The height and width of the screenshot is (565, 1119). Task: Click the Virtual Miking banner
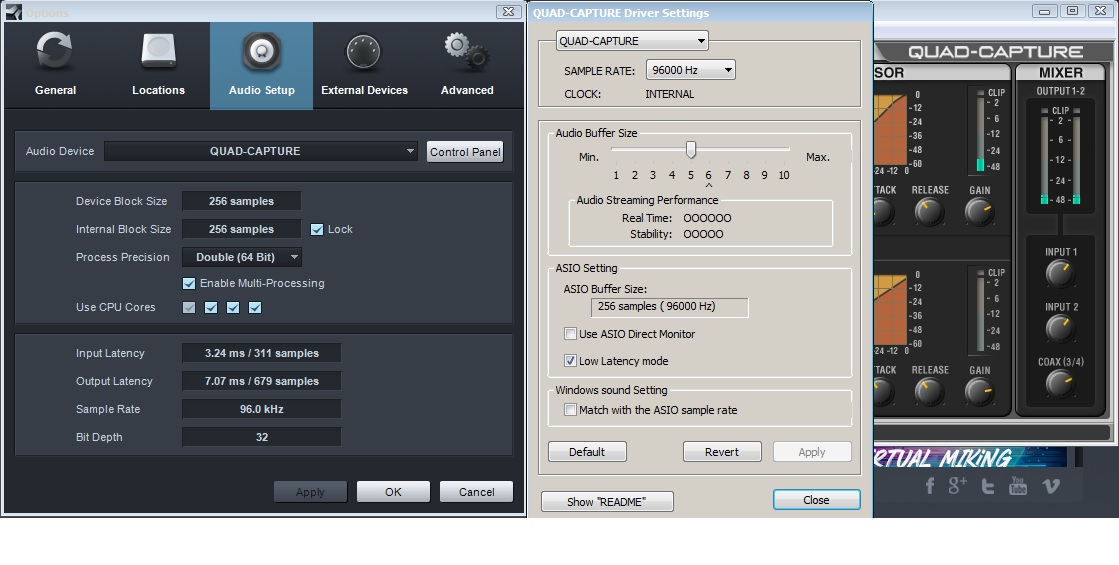click(970, 457)
